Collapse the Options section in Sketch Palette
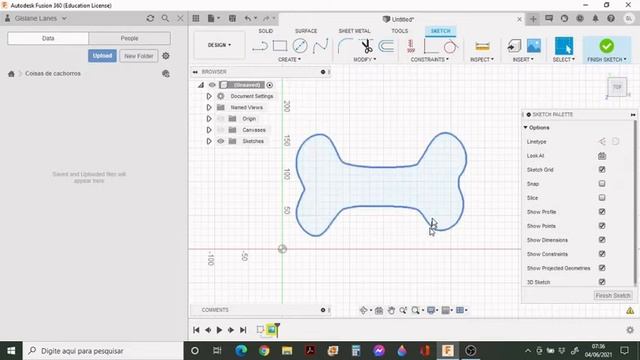The width and height of the screenshot is (640, 360). (526, 128)
